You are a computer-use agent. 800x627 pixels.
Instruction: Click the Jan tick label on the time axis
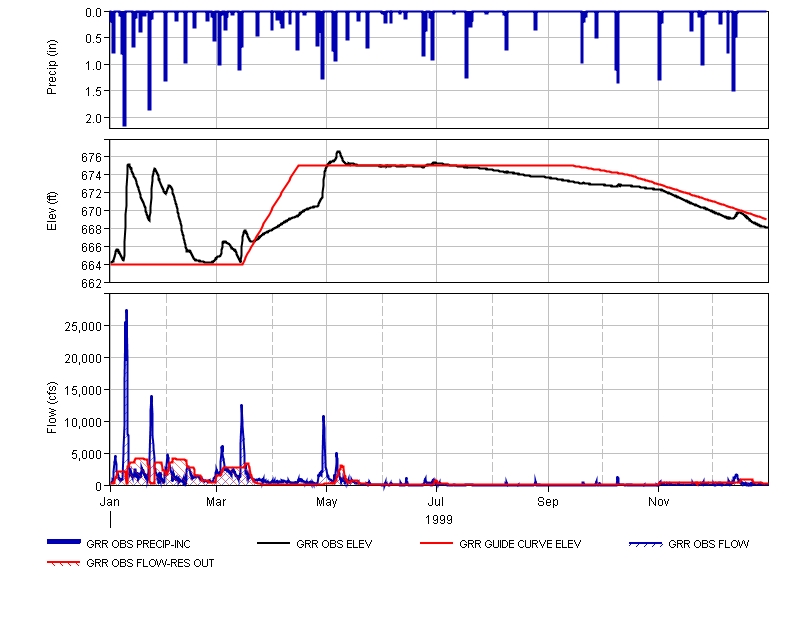point(110,499)
